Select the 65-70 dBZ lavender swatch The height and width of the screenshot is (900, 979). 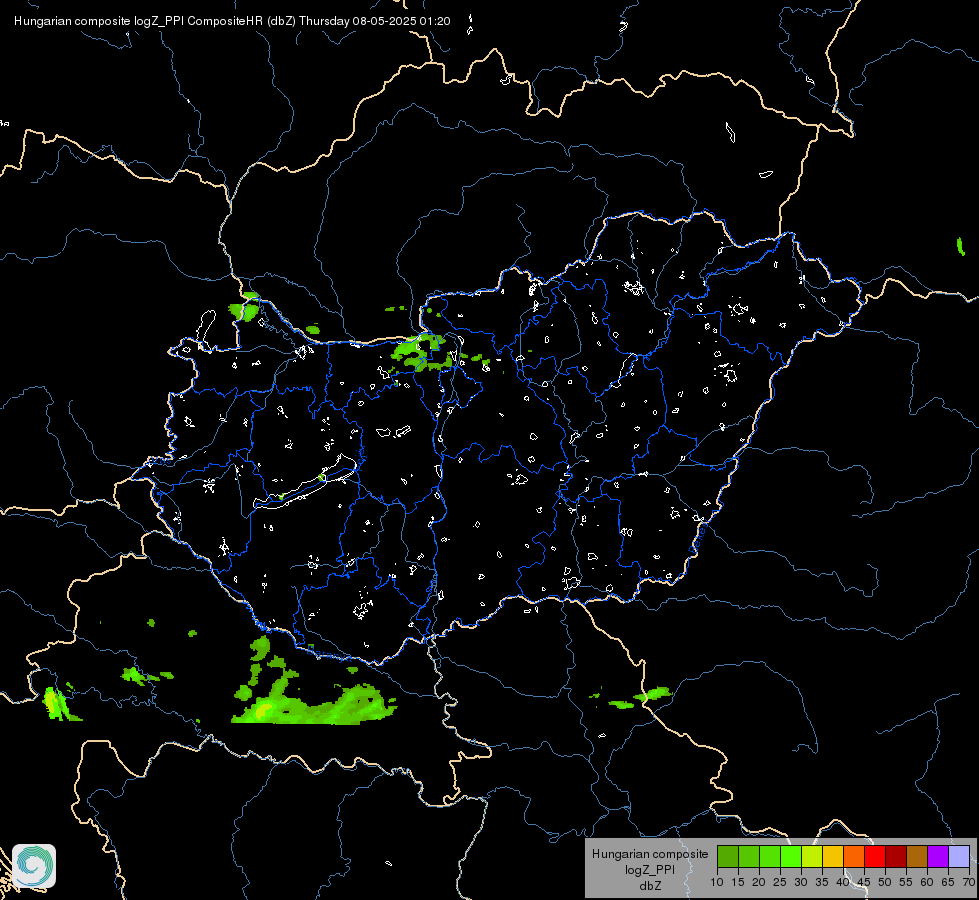point(959,856)
